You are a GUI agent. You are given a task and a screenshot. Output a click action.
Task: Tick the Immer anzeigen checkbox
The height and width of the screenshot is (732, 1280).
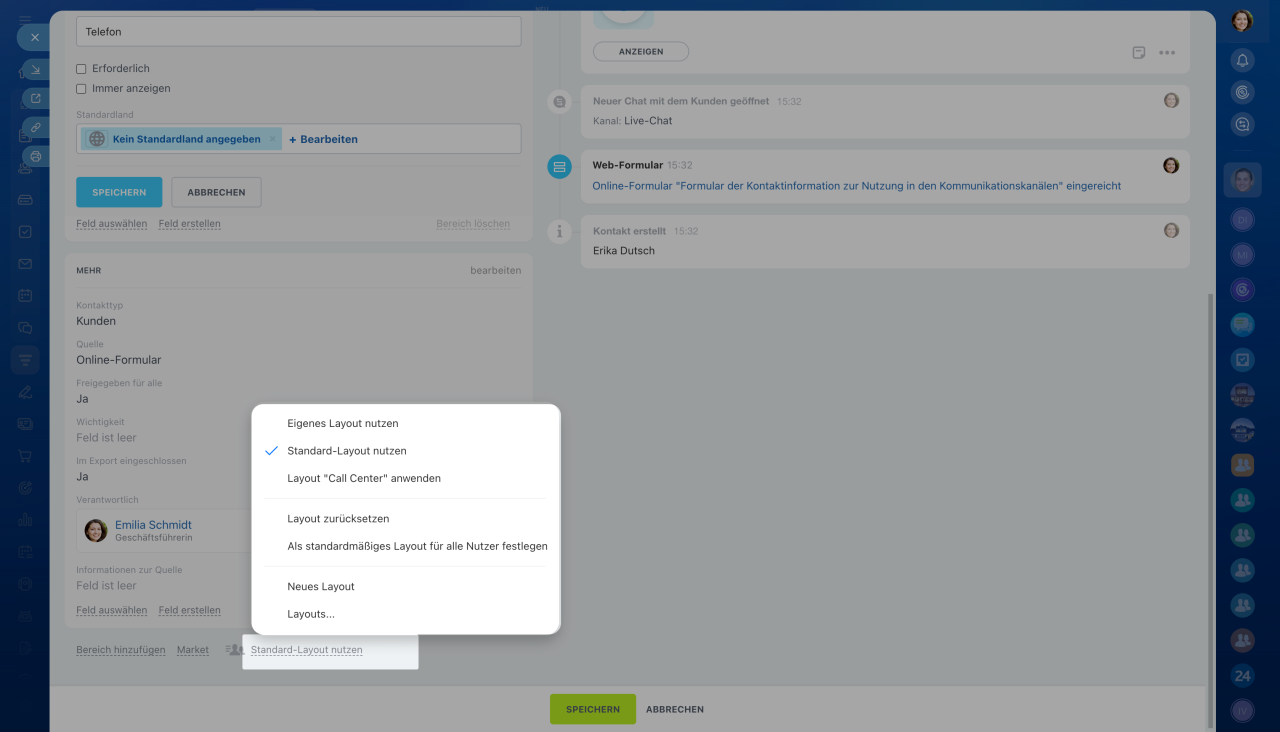click(81, 89)
